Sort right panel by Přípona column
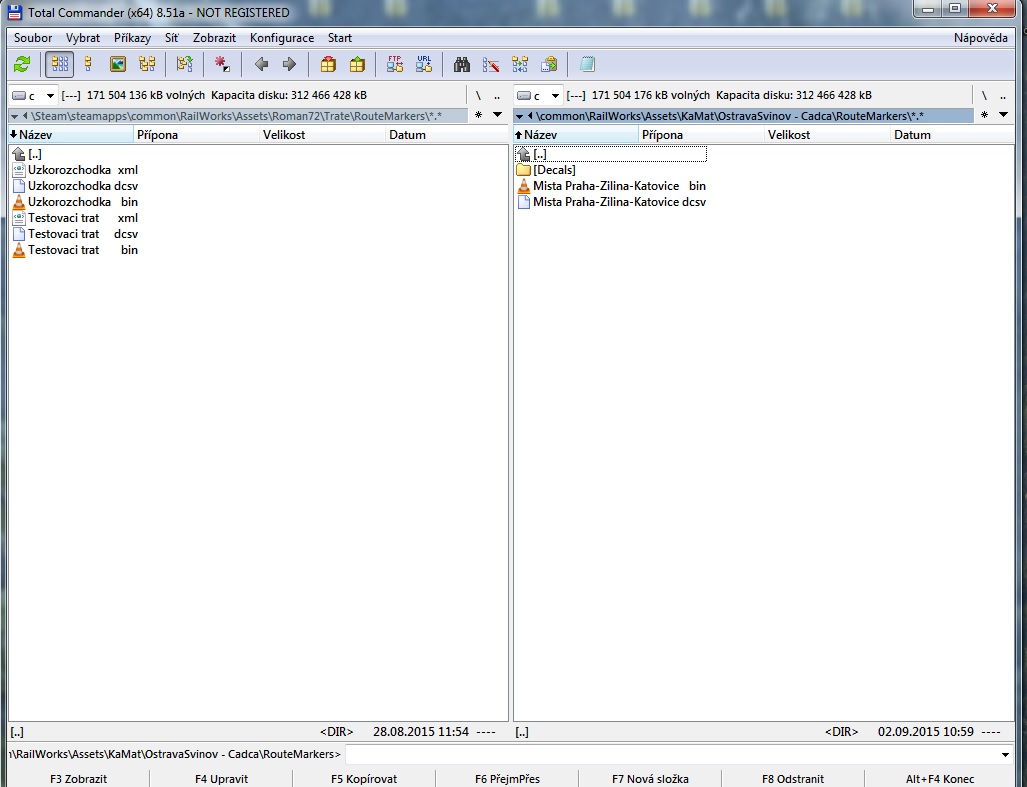 point(701,135)
